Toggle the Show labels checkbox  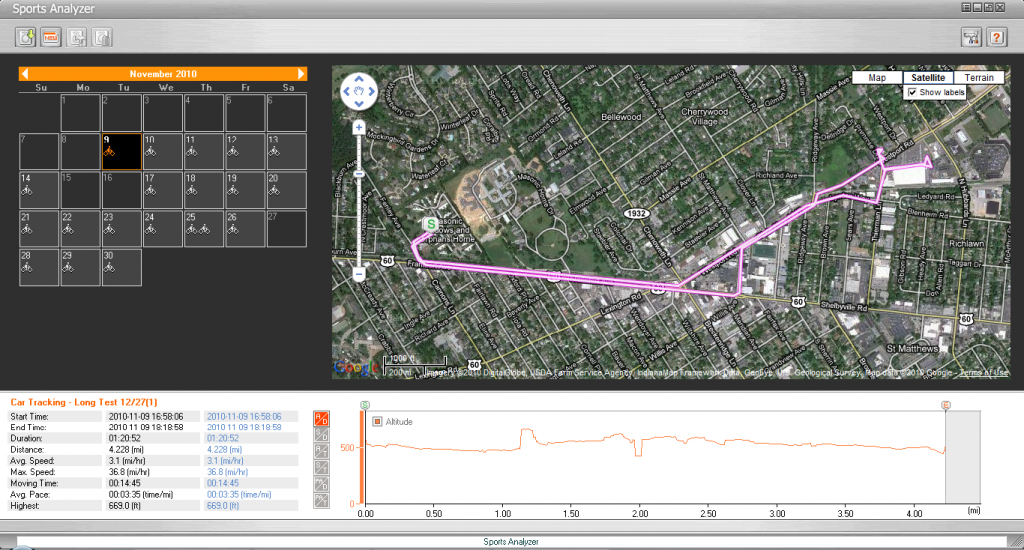[x=912, y=92]
